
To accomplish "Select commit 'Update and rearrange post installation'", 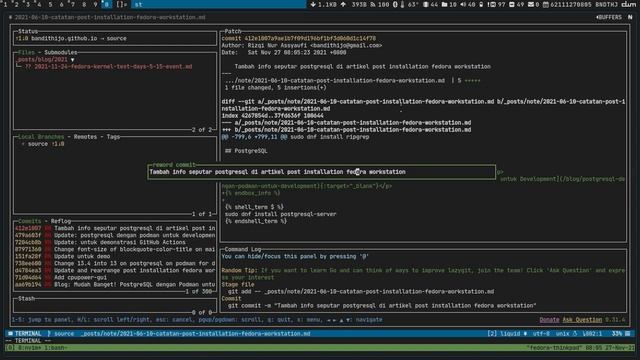I will 115,270.
